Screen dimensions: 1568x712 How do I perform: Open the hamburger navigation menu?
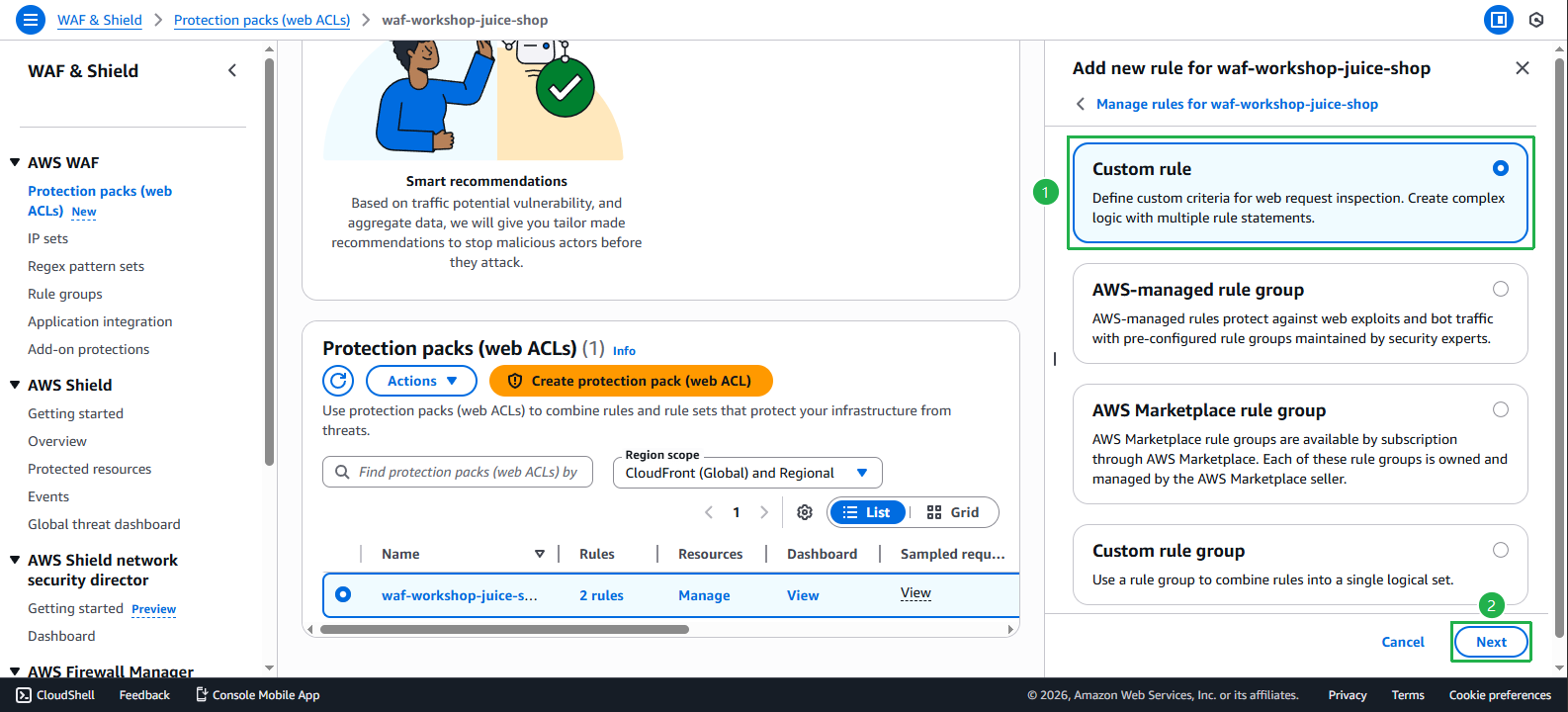(x=31, y=20)
